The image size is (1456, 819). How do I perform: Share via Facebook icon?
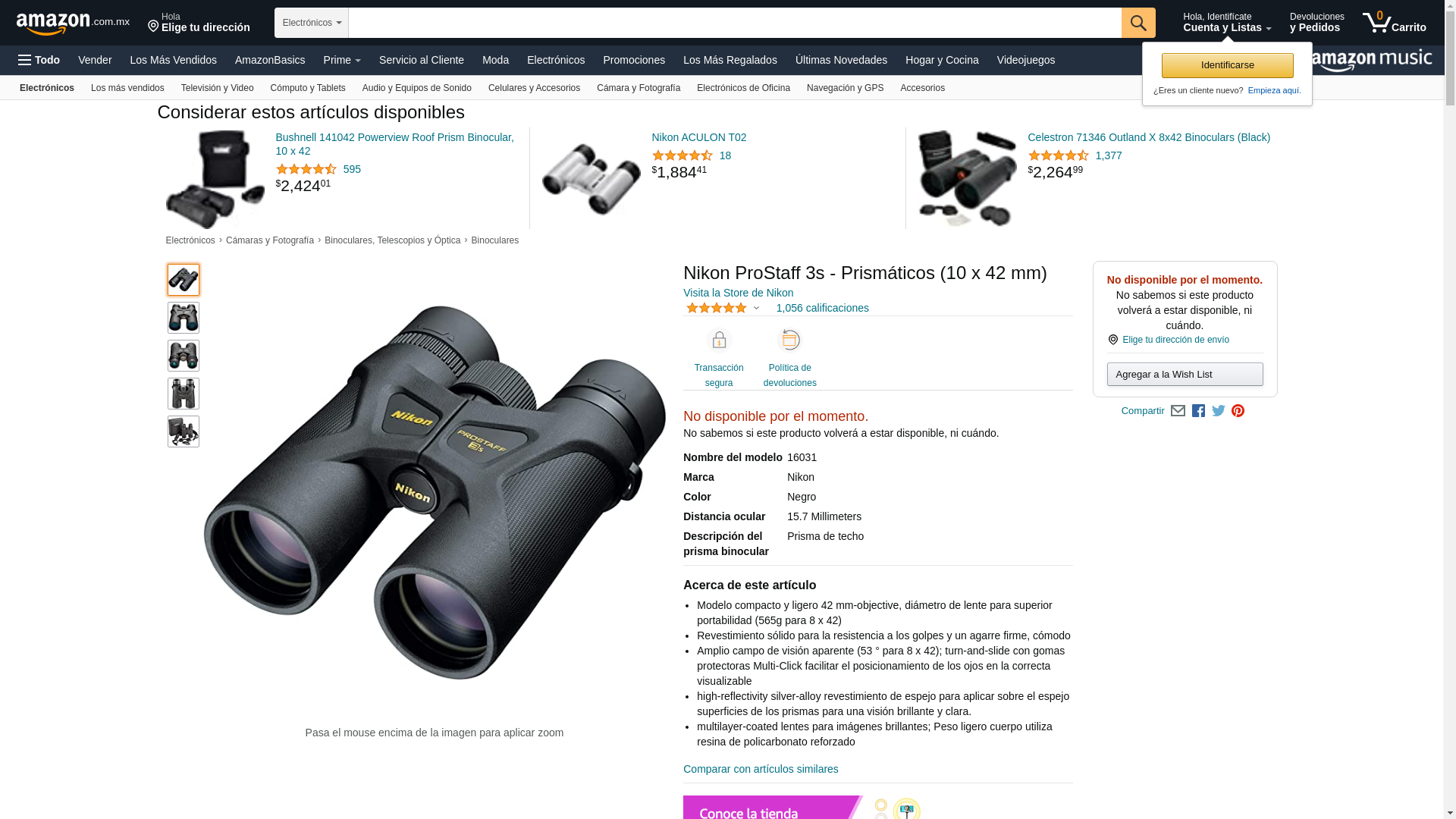click(x=1198, y=411)
